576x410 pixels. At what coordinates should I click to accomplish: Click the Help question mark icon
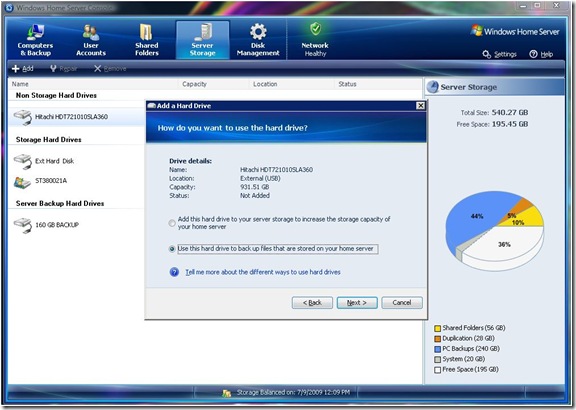533,54
